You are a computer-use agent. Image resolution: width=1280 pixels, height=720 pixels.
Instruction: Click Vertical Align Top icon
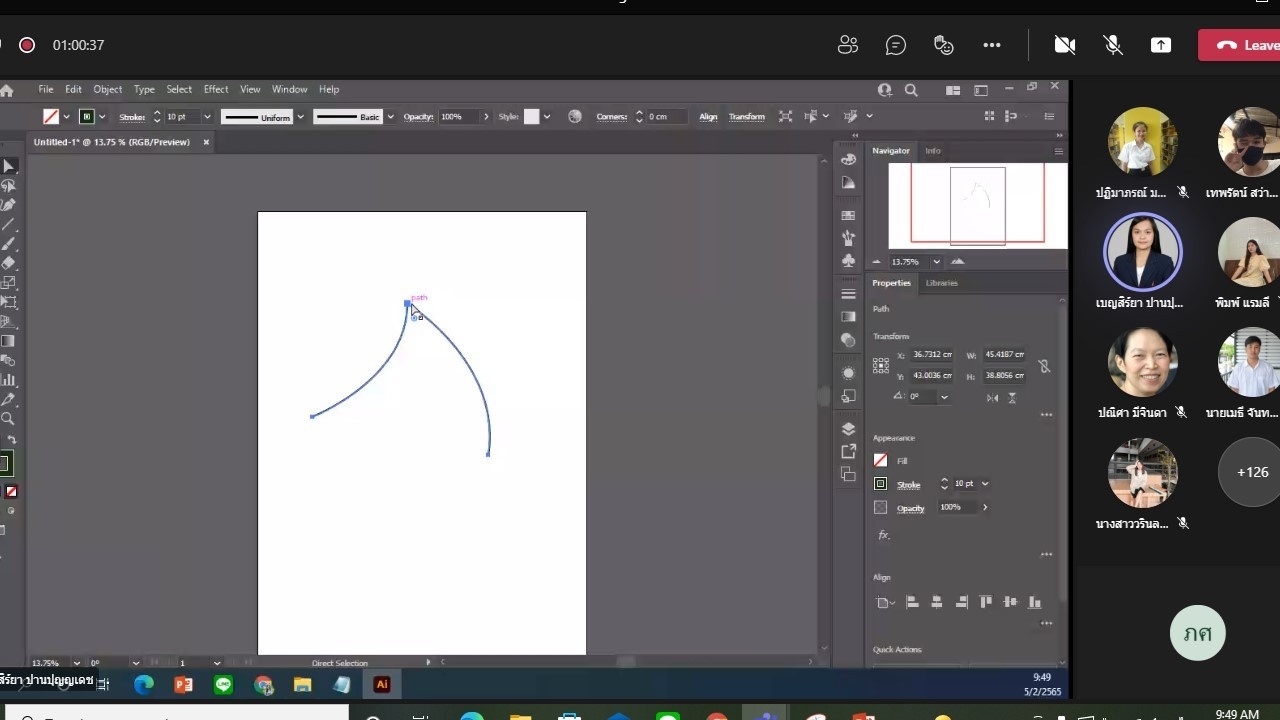tap(986, 602)
